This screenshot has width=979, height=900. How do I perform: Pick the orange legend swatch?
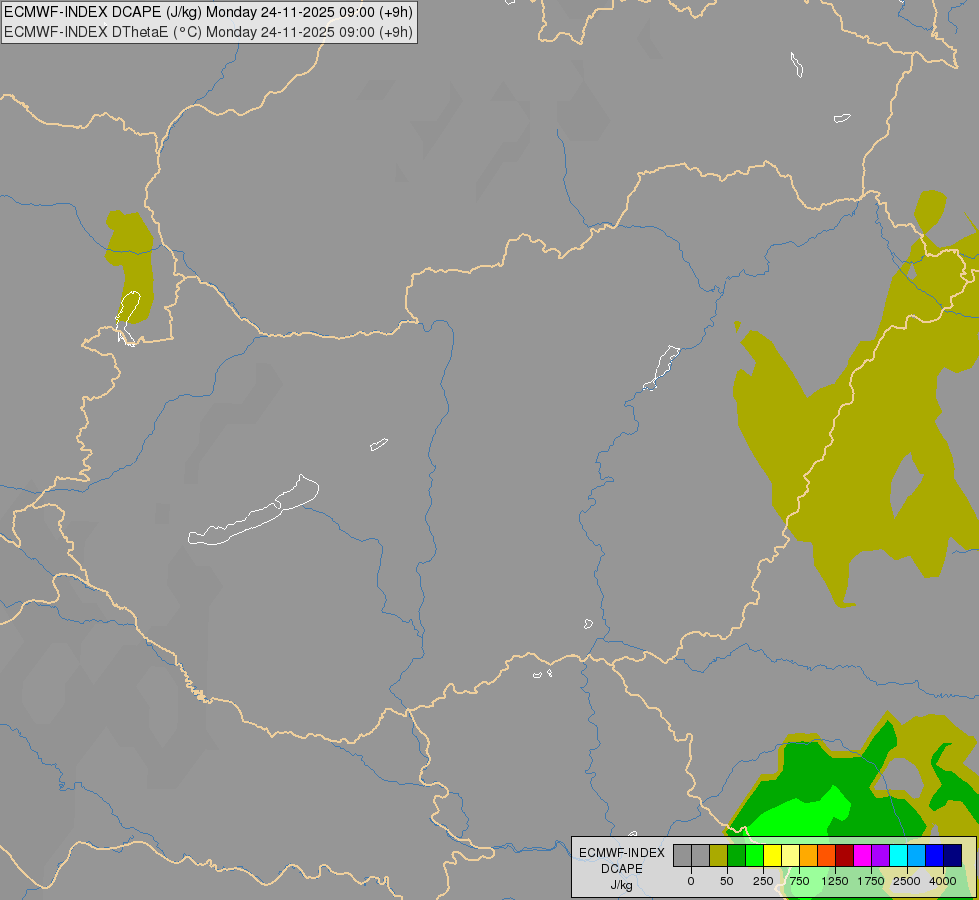809,855
